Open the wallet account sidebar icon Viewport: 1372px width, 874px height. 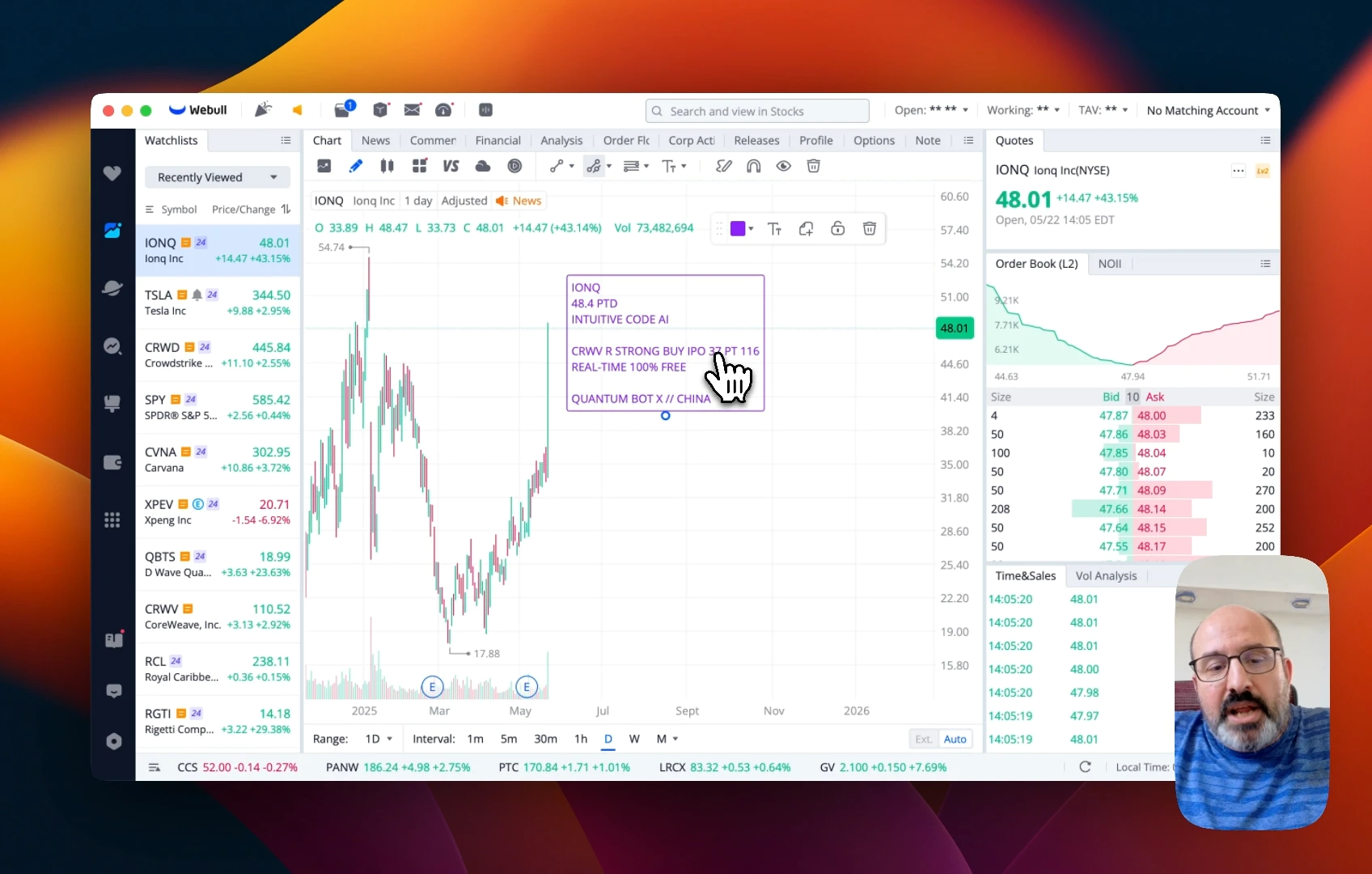pos(112,462)
